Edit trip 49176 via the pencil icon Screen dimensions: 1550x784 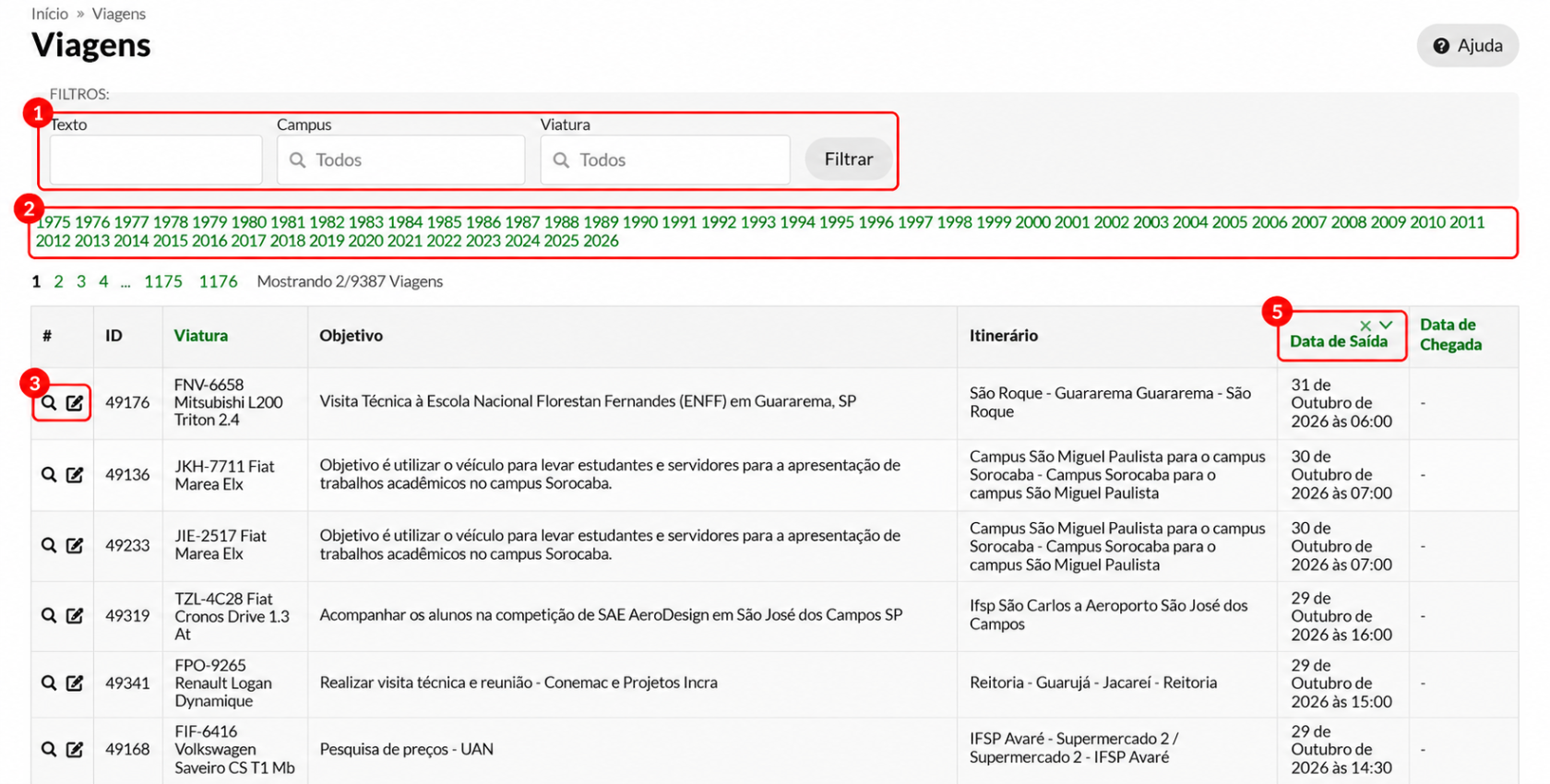pyautogui.click(x=75, y=403)
